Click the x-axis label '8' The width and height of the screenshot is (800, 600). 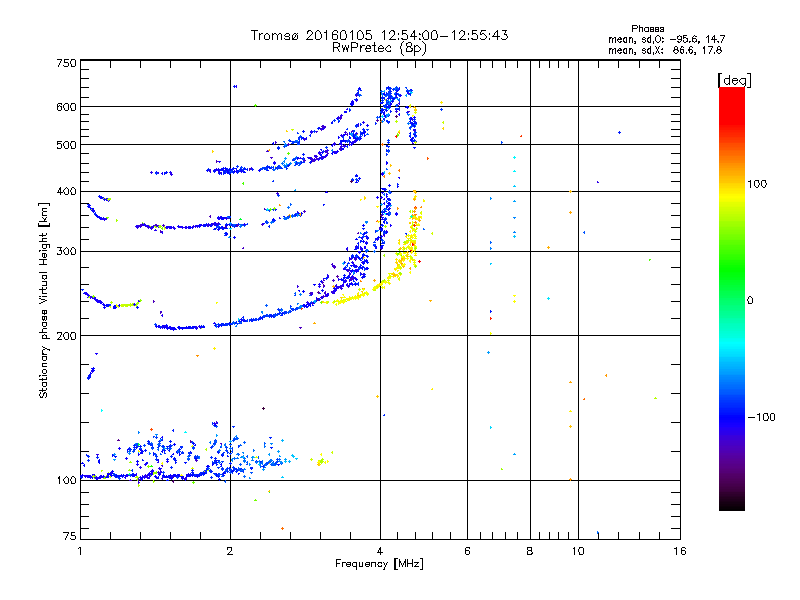click(530, 551)
